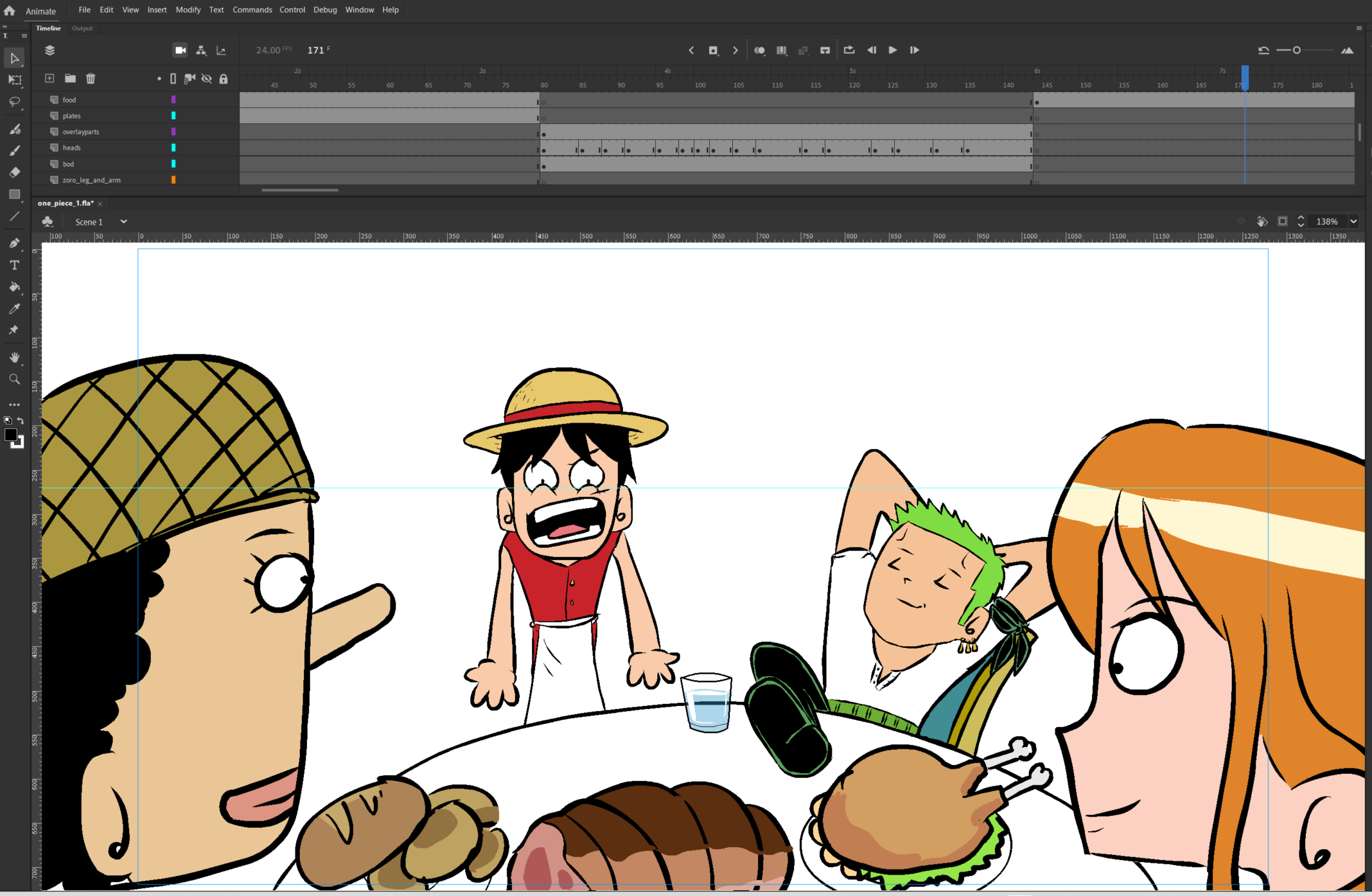The image size is (1372, 896).
Task: Toggle highlight layers dot column header
Action: tap(159, 79)
